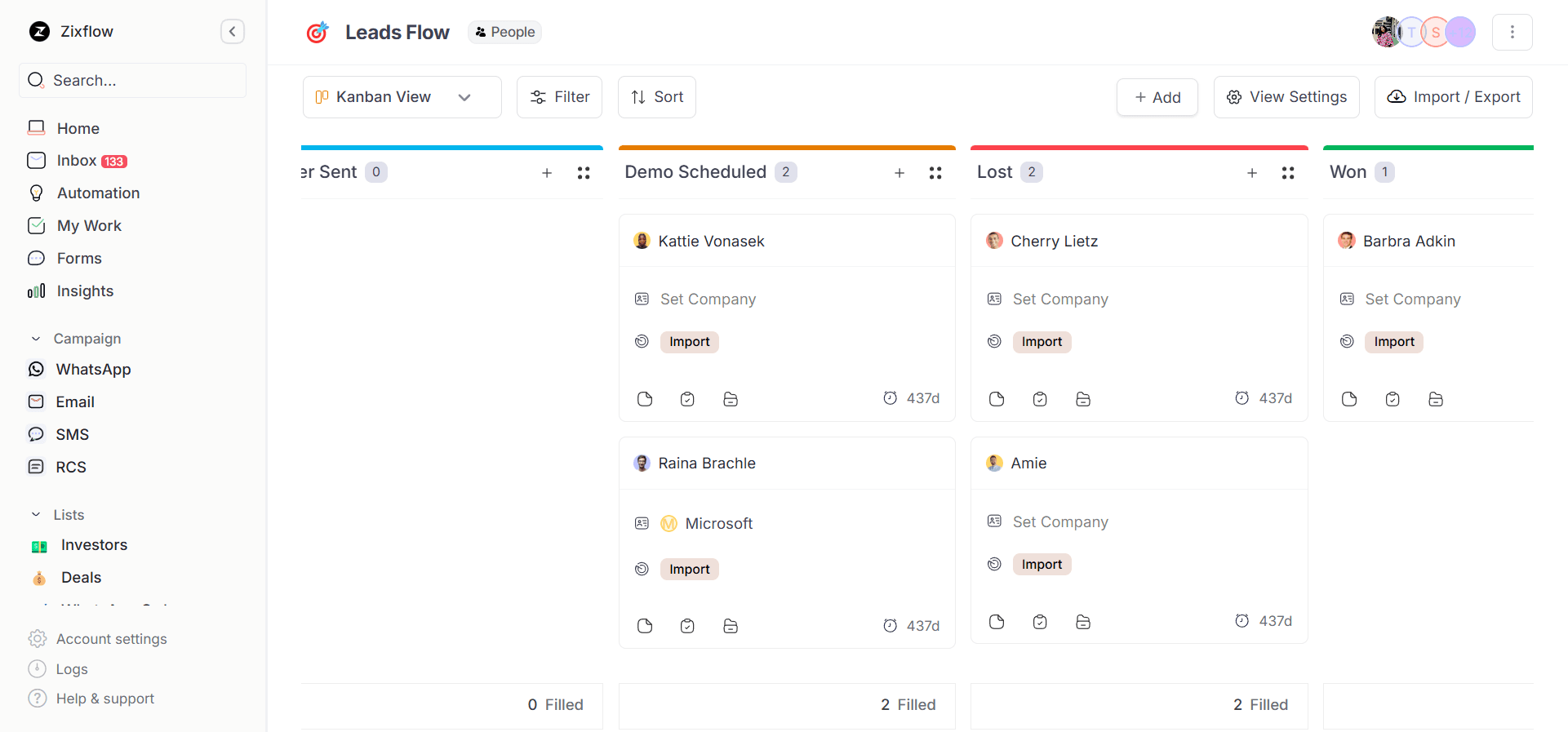The image size is (1568, 732).
Task: Open notes on Kattie Vonasek's card
Action: click(x=645, y=399)
